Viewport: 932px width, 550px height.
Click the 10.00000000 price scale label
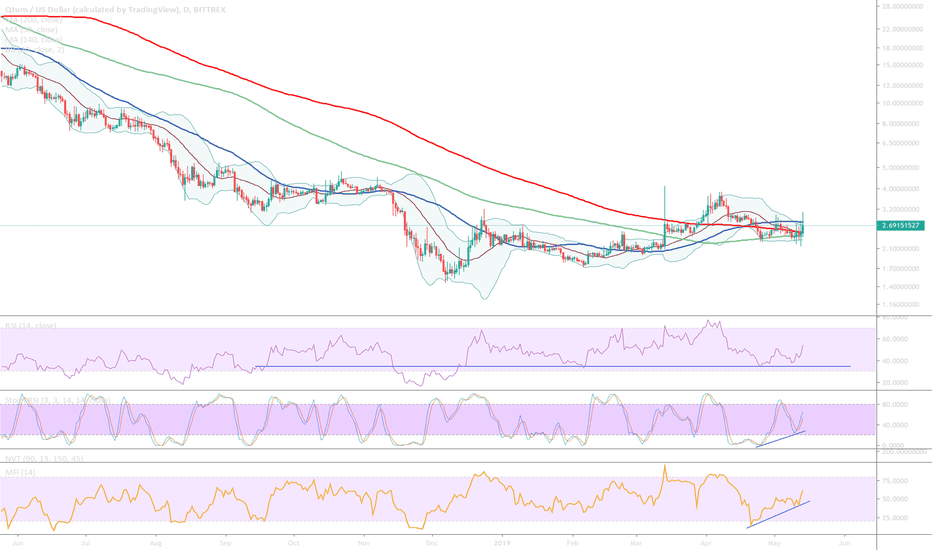click(x=904, y=103)
